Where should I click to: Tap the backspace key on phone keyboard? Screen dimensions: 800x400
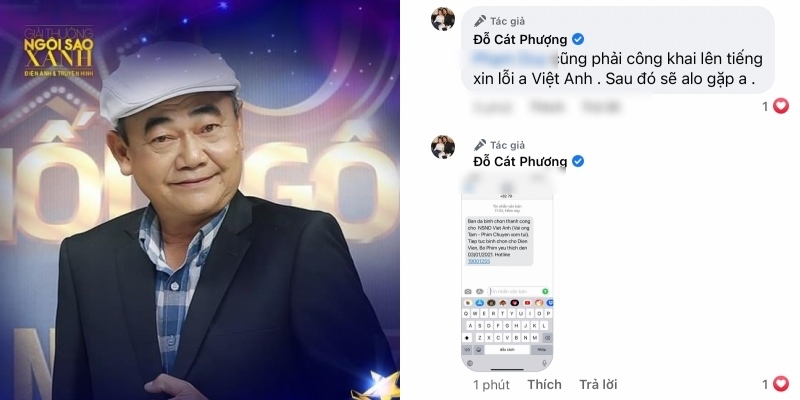click(x=547, y=338)
